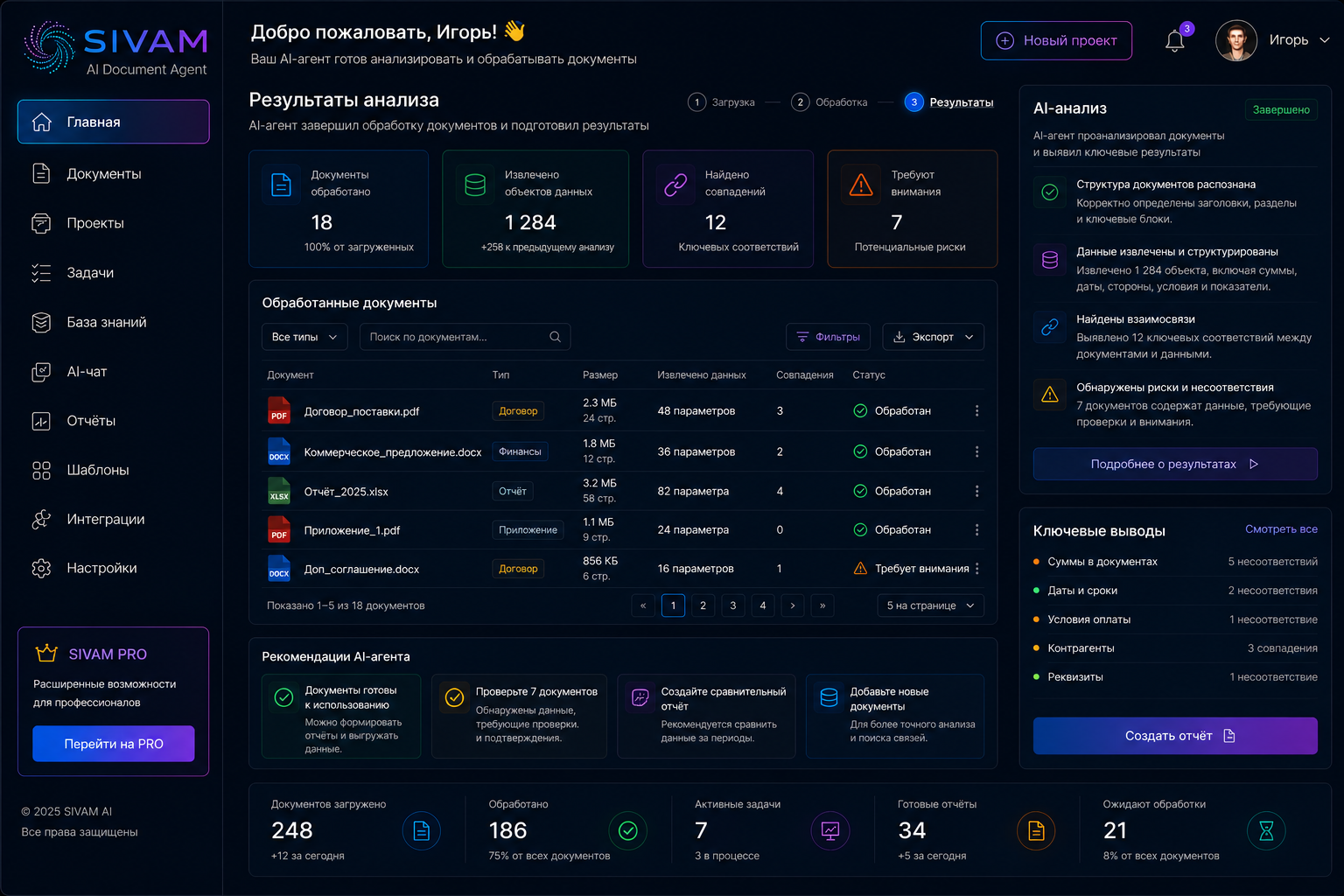Click the Ожидают обработки hourglass icon
The image size is (1344, 896).
pyautogui.click(x=1266, y=831)
